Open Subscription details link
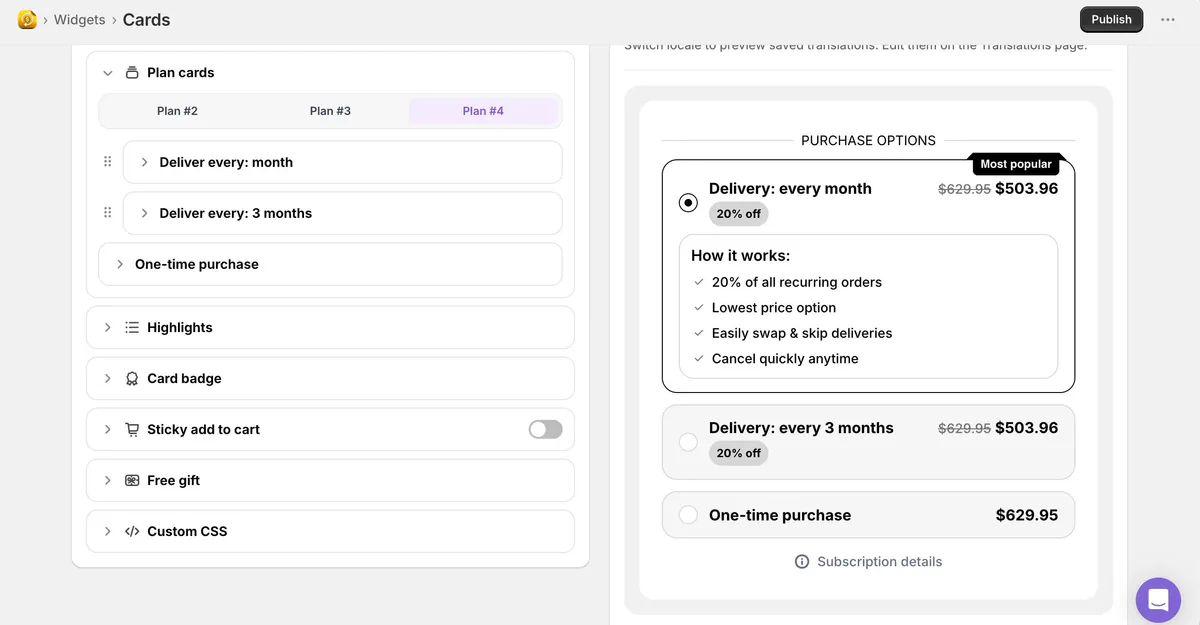 coord(879,562)
